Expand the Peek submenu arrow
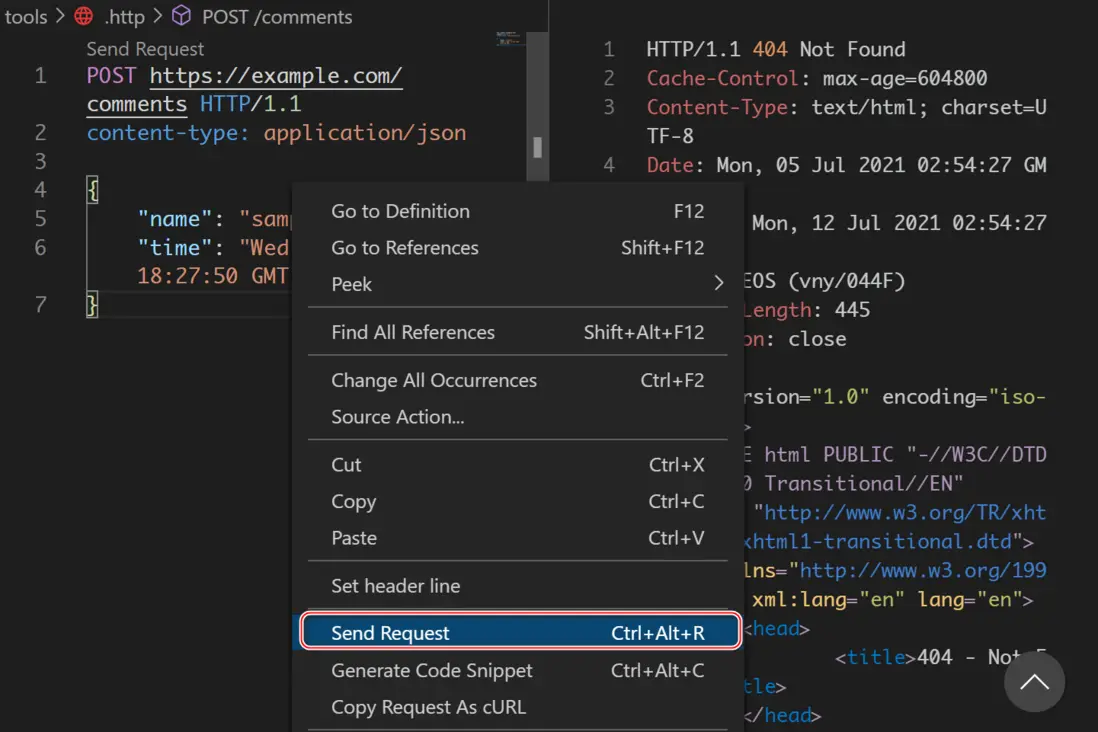This screenshot has width=1098, height=732. click(x=718, y=284)
